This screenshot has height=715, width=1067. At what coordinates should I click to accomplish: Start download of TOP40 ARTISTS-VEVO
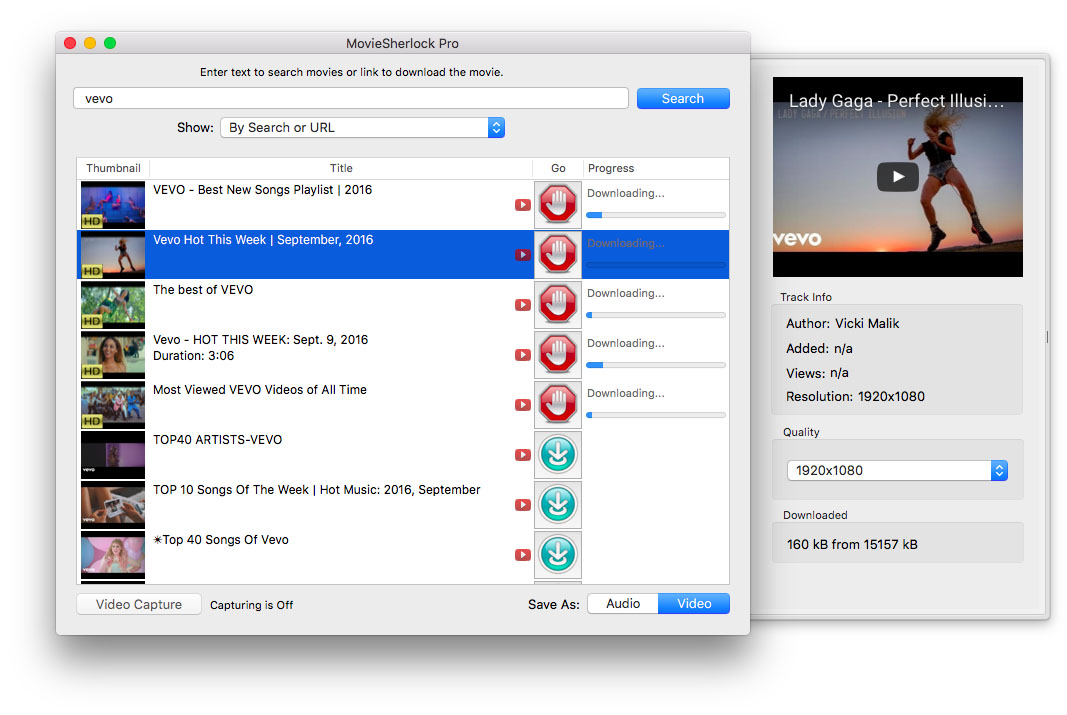(558, 454)
